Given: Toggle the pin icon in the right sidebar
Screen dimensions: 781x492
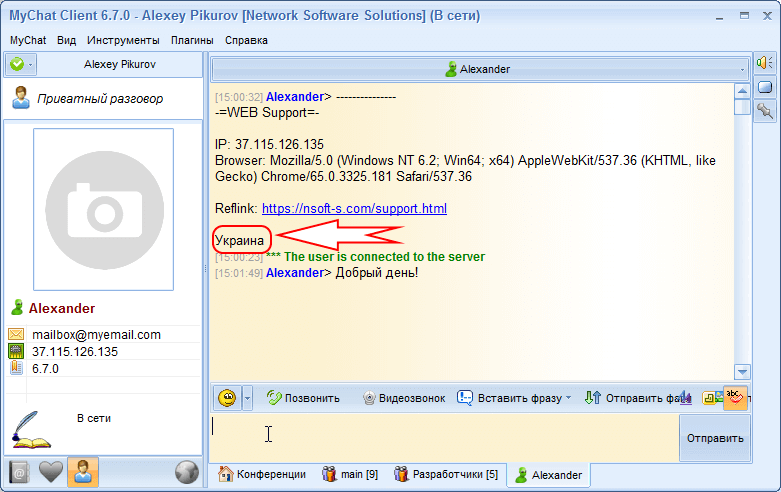Looking at the screenshot, I should pos(765,110).
